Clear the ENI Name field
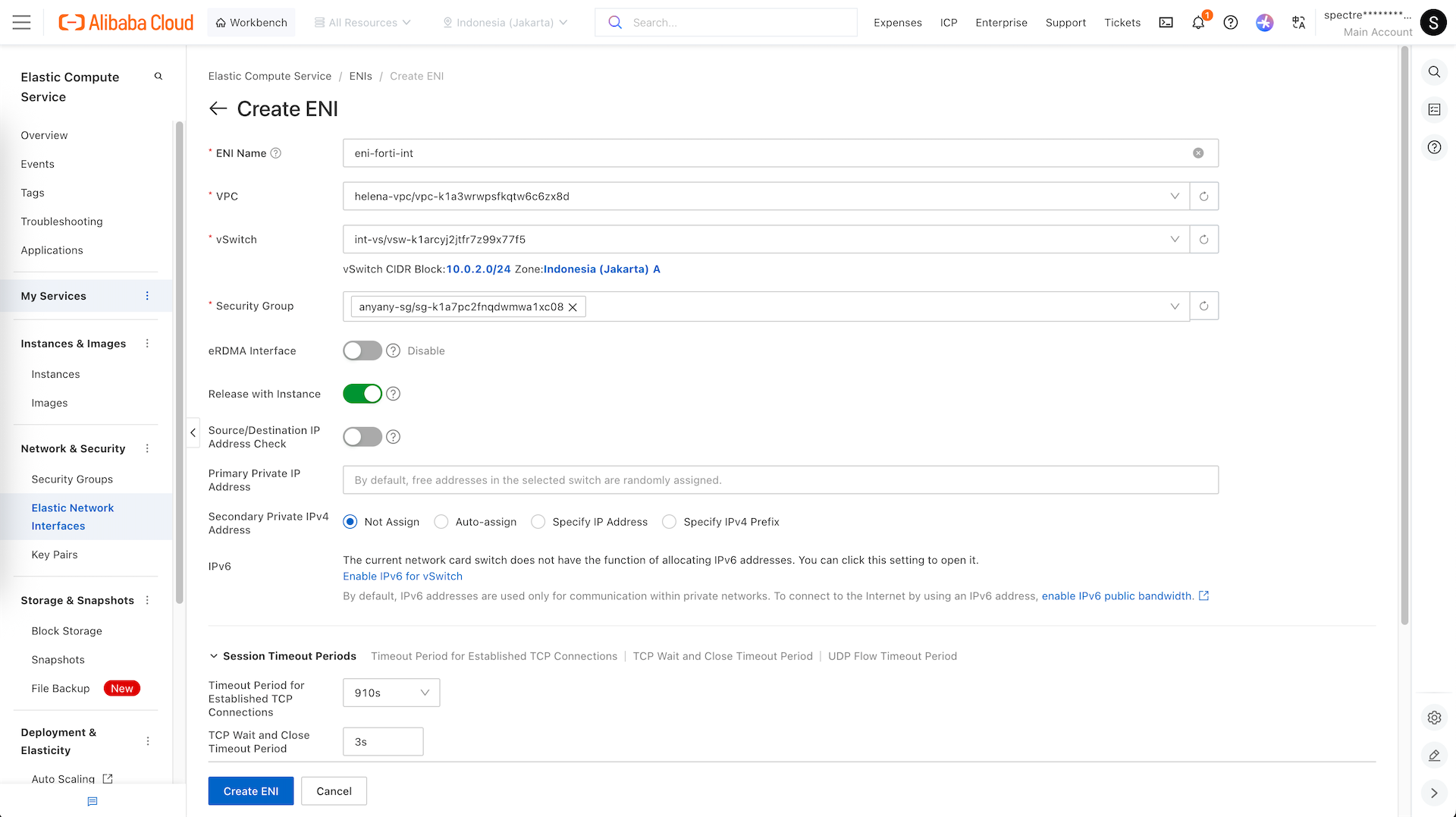1456x817 pixels. pos(1198,153)
